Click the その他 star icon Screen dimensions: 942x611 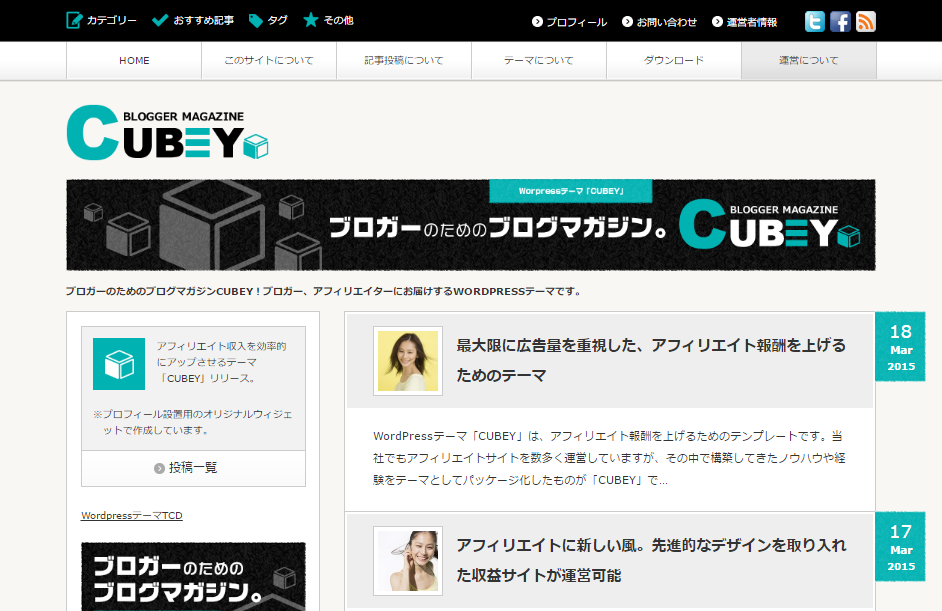[311, 20]
